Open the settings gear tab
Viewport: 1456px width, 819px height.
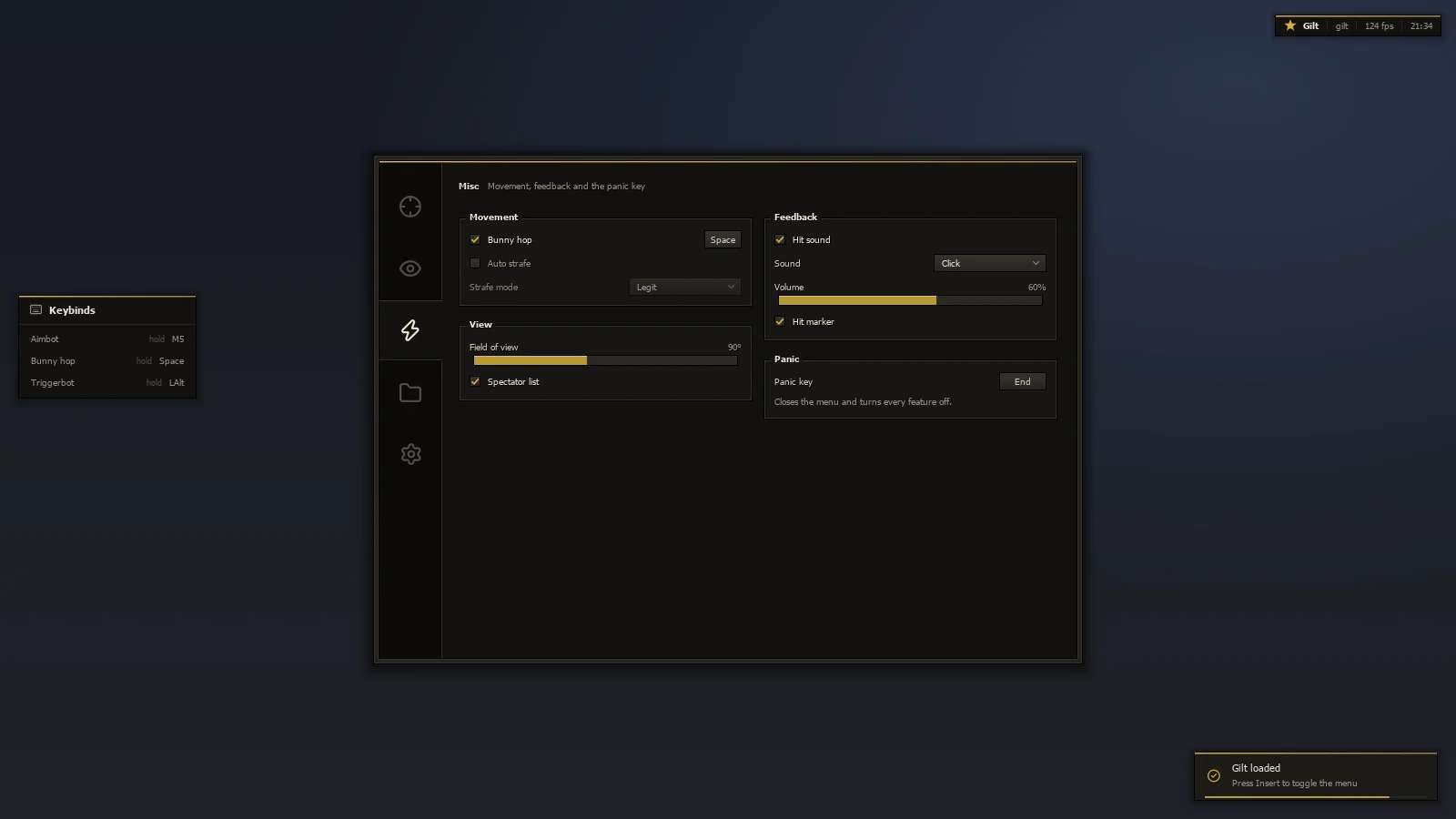(x=410, y=454)
